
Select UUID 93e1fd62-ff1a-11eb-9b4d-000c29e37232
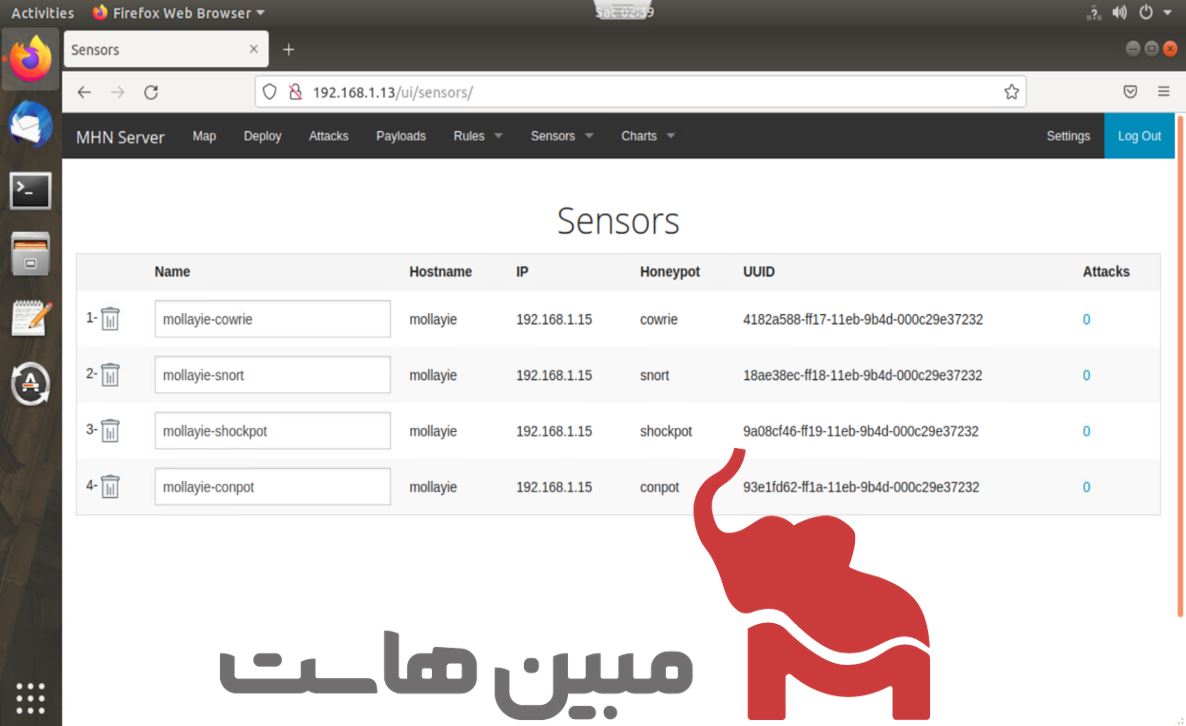click(861, 487)
